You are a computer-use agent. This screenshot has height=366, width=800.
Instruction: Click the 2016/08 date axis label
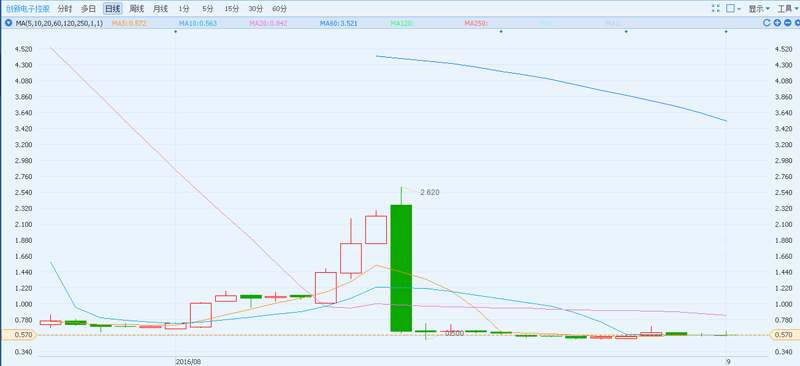[x=188, y=361]
